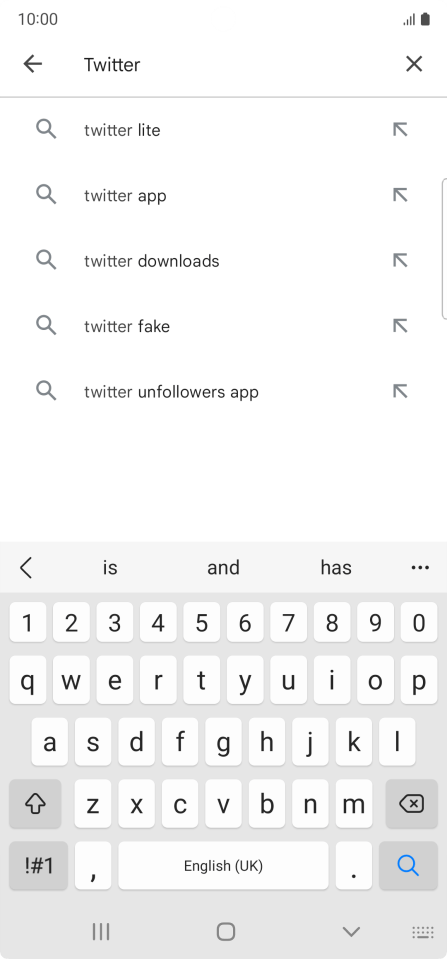Choose the word suggestion 'has'
This screenshot has width=447, height=959.
336,568
